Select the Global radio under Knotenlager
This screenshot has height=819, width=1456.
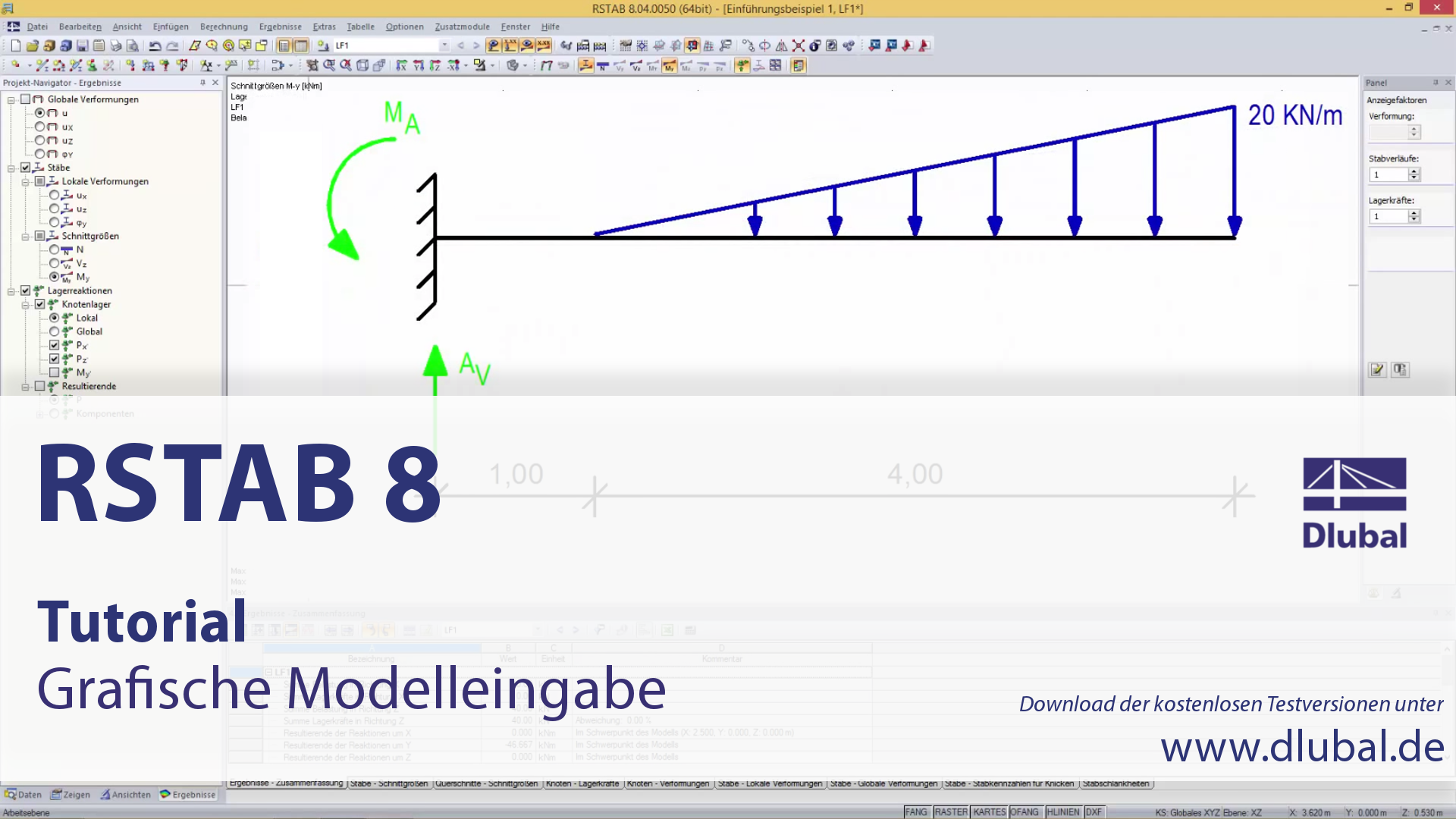[x=55, y=331]
